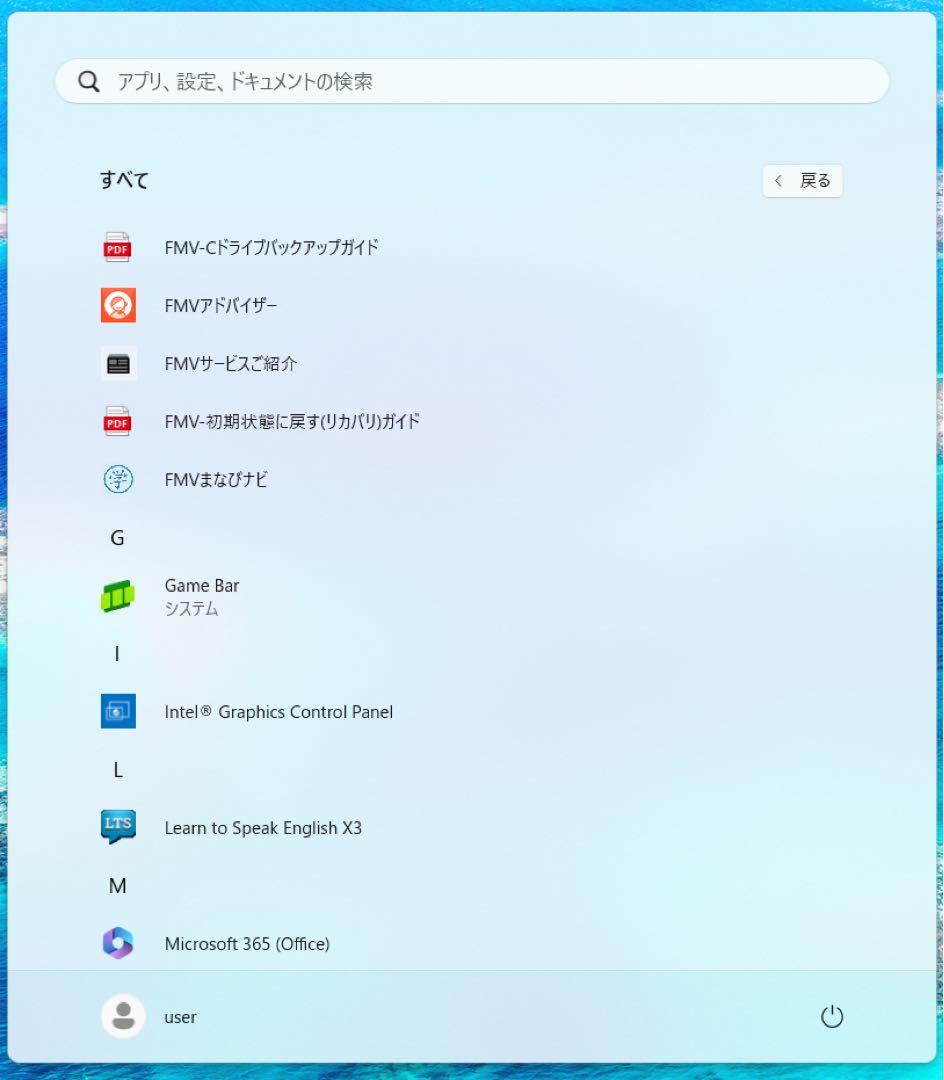
Task: Click the user account name
Action: coord(180,1017)
